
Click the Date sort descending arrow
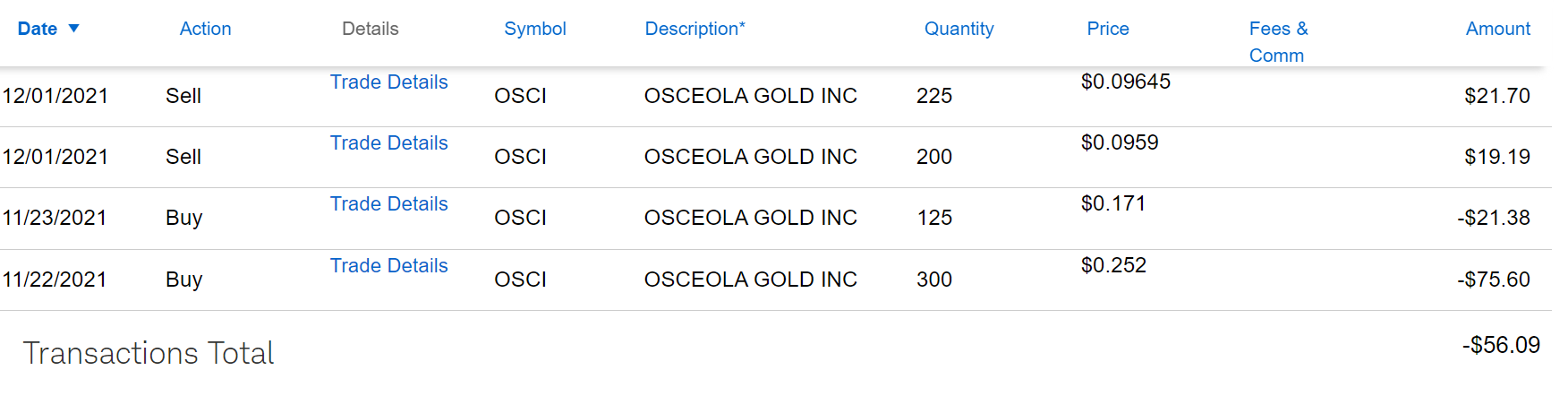(74, 29)
